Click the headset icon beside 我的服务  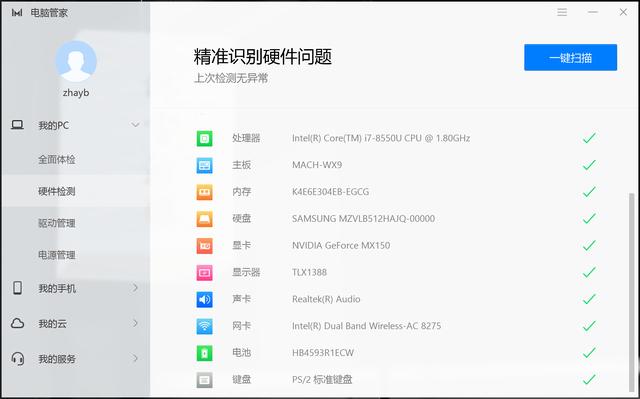[18, 359]
